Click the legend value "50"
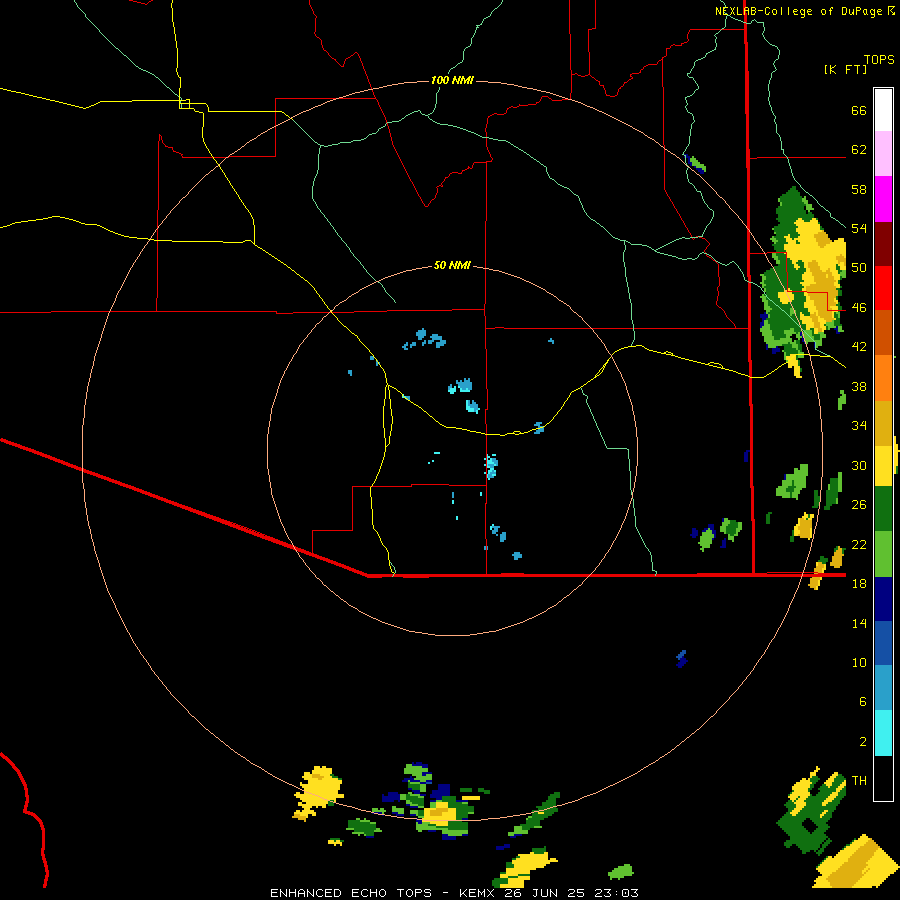900x900 pixels. [x=859, y=268]
